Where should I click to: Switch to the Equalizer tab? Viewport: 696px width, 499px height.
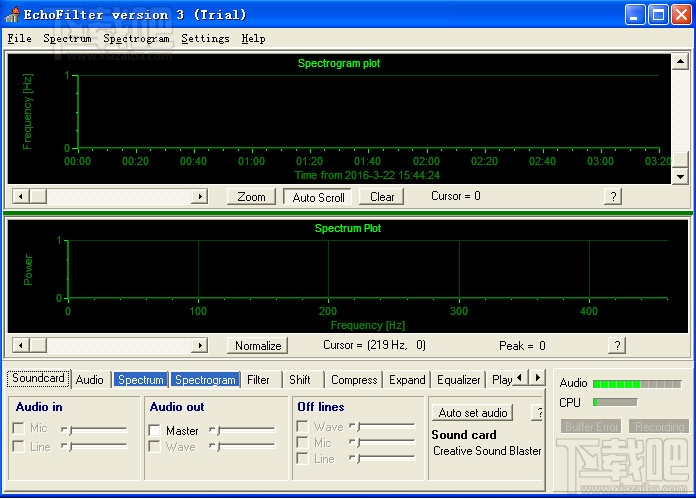[x=459, y=380]
